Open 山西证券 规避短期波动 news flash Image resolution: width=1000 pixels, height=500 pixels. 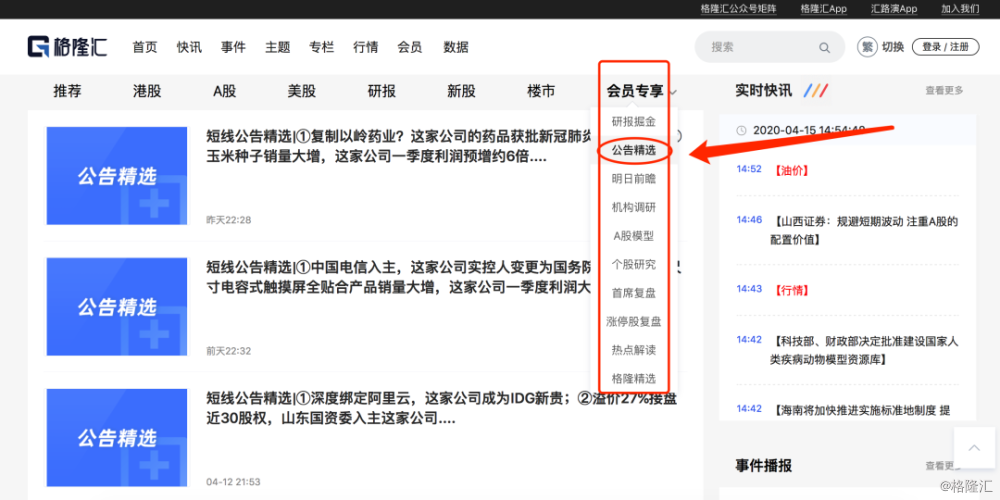(x=865, y=230)
